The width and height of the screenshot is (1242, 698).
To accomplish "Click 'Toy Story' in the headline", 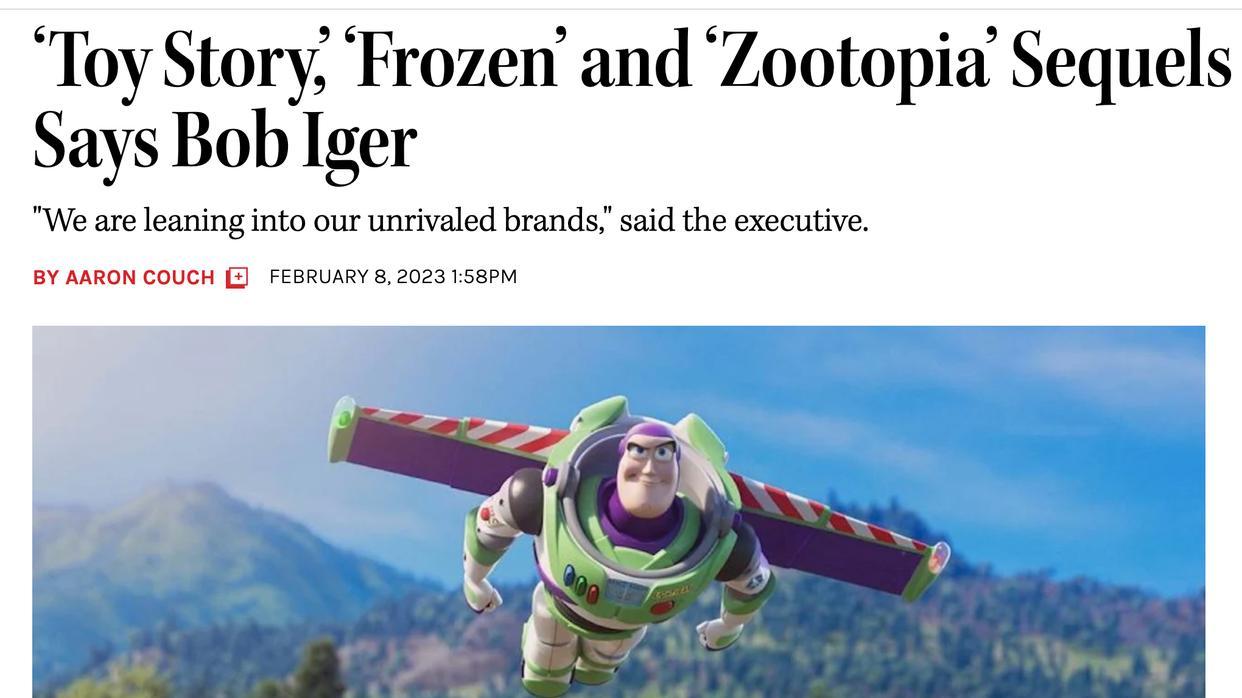I will tap(180, 62).
